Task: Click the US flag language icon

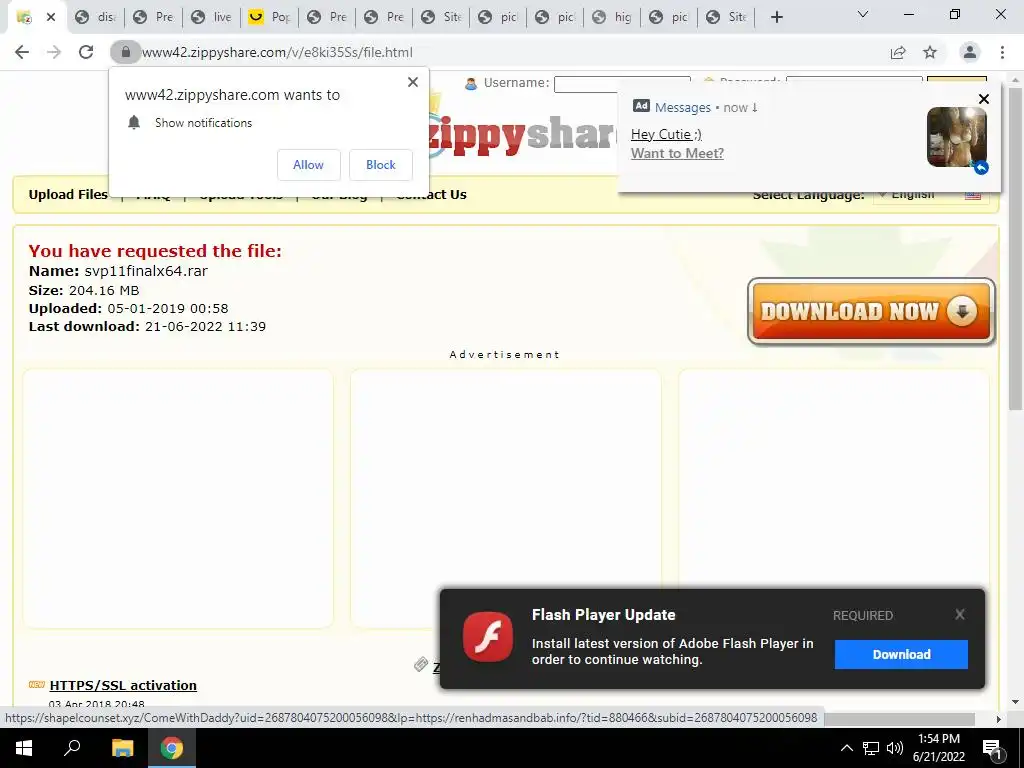Action: (973, 195)
